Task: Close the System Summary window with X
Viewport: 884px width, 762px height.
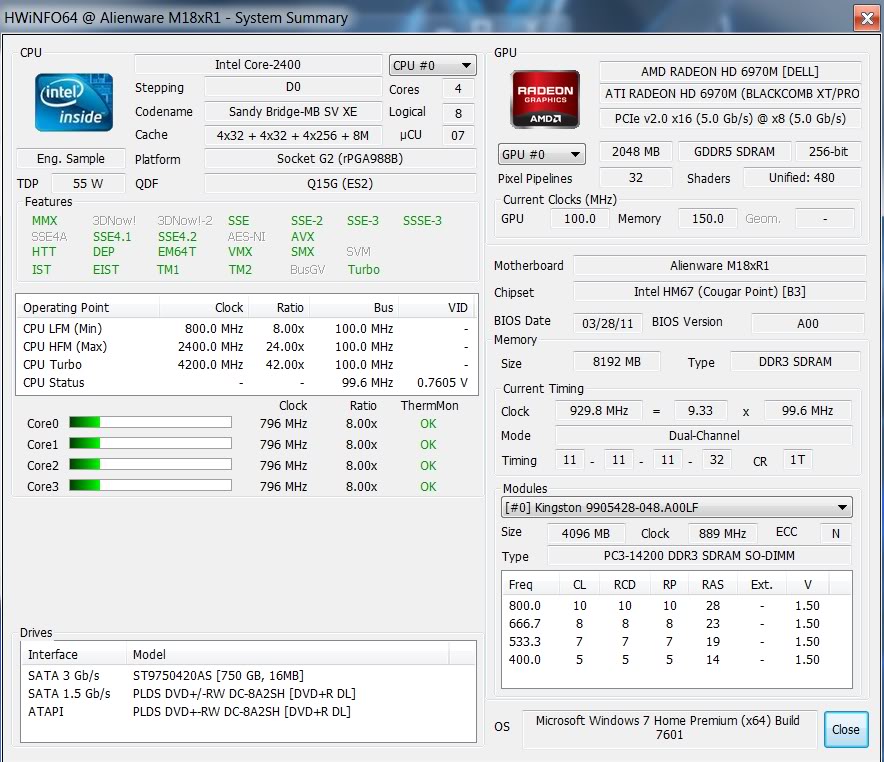Action: [867, 19]
